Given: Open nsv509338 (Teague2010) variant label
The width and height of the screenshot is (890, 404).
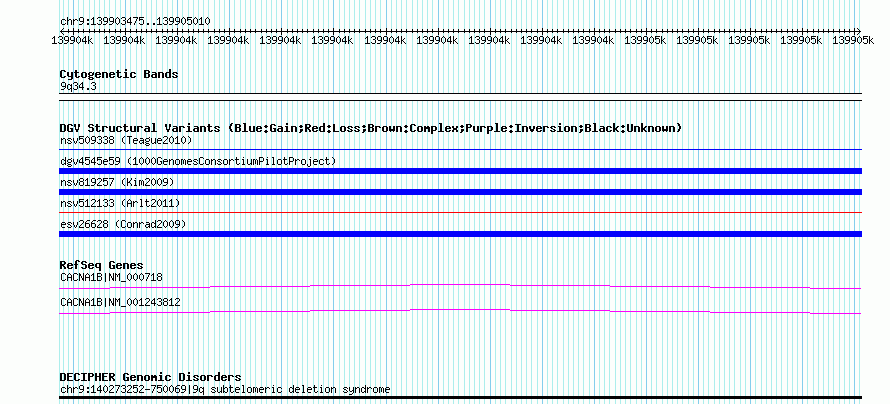Looking at the screenshot, I should click(126, 140).
